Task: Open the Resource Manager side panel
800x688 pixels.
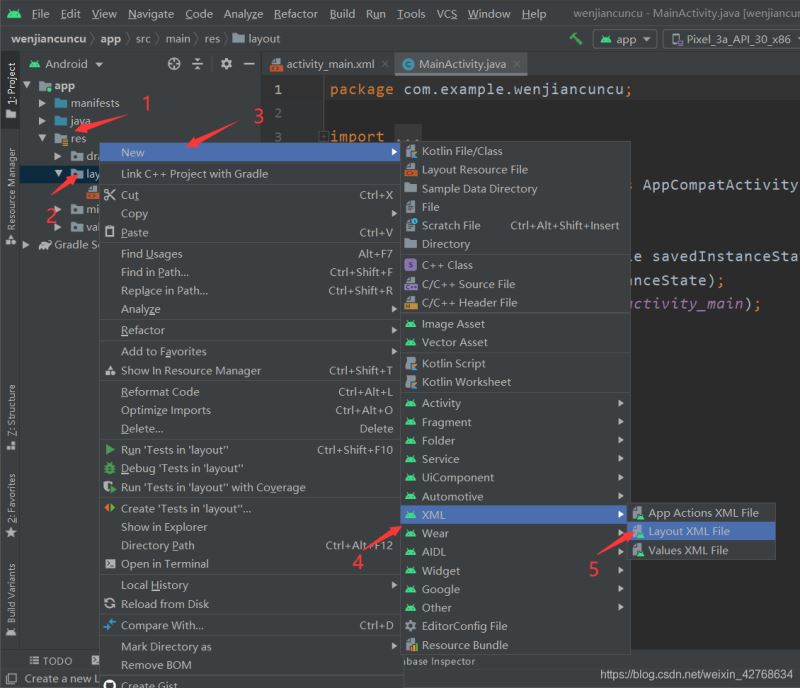Action: (x=12, y=188)
